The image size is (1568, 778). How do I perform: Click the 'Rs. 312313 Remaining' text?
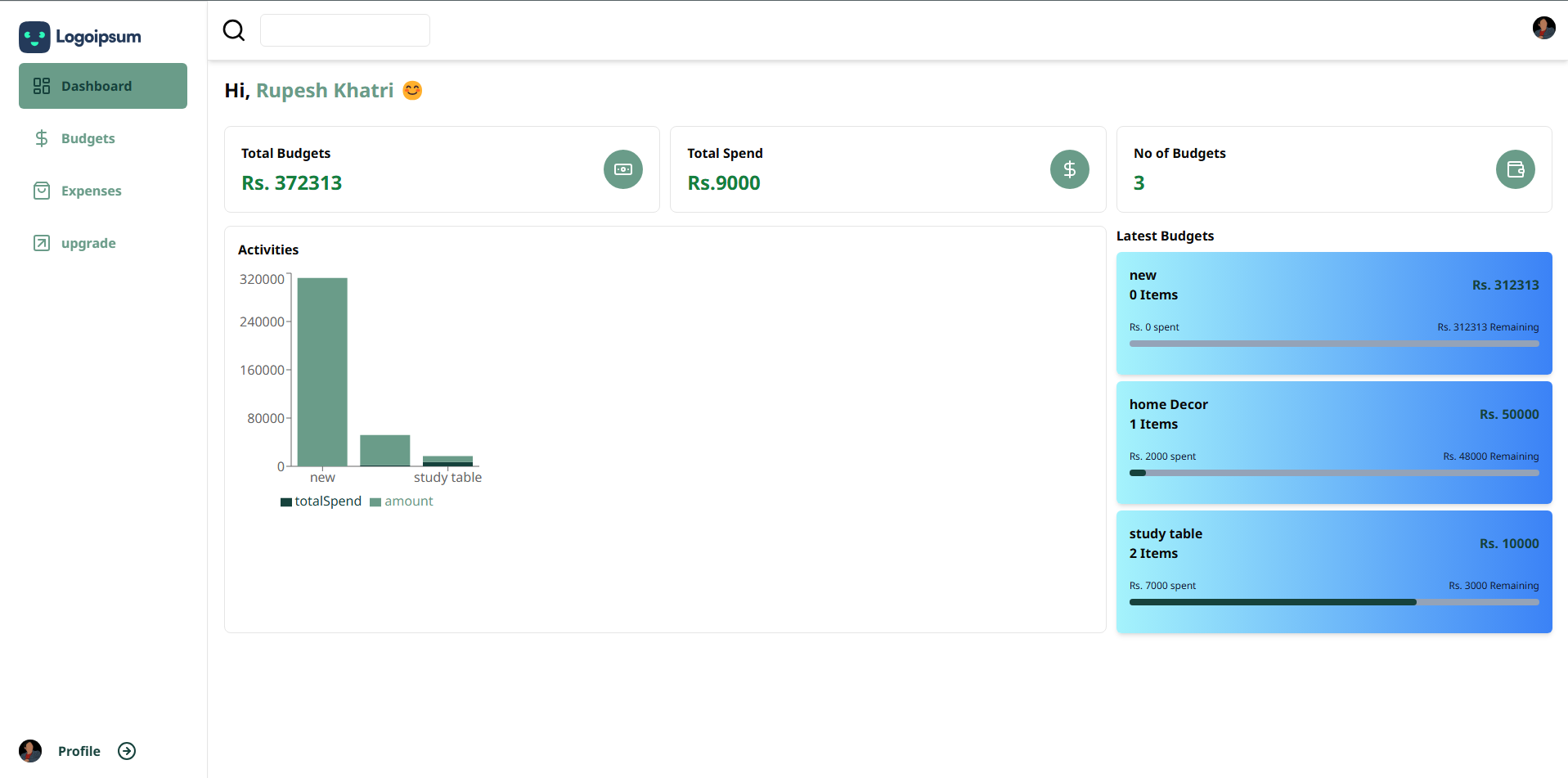(x=1488, y=327)
